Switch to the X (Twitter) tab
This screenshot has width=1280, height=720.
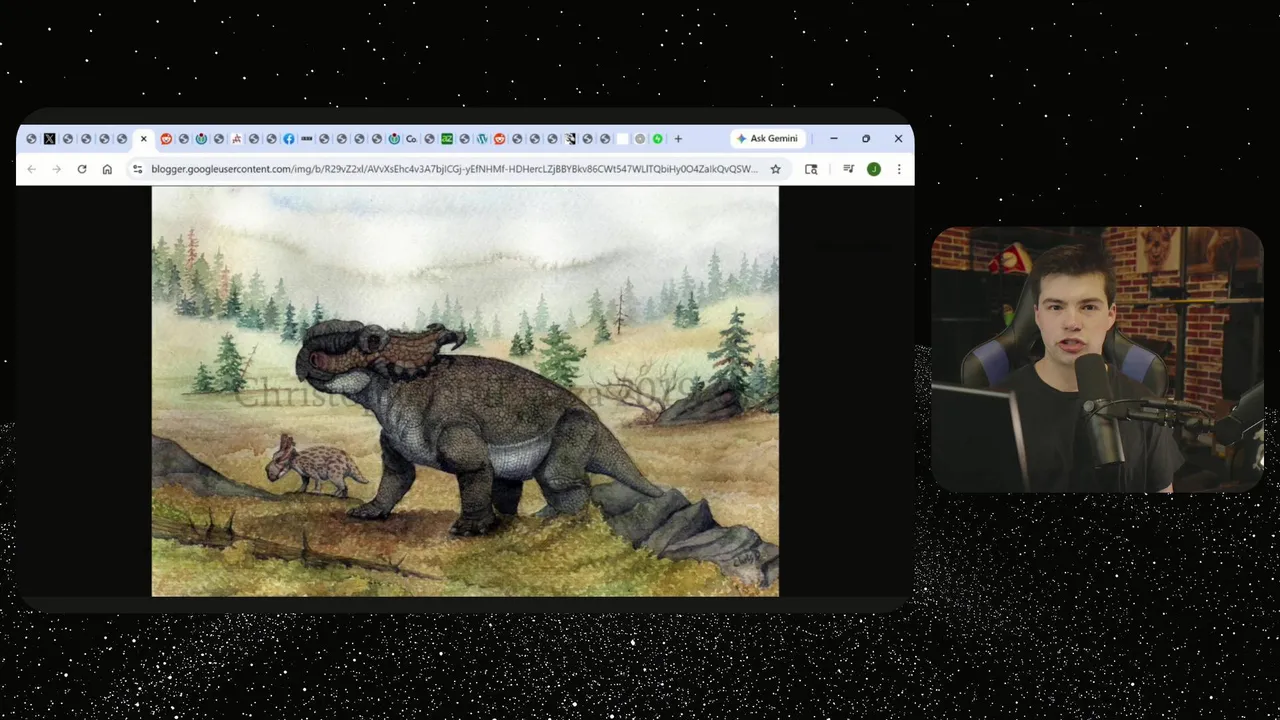[50, 139]
